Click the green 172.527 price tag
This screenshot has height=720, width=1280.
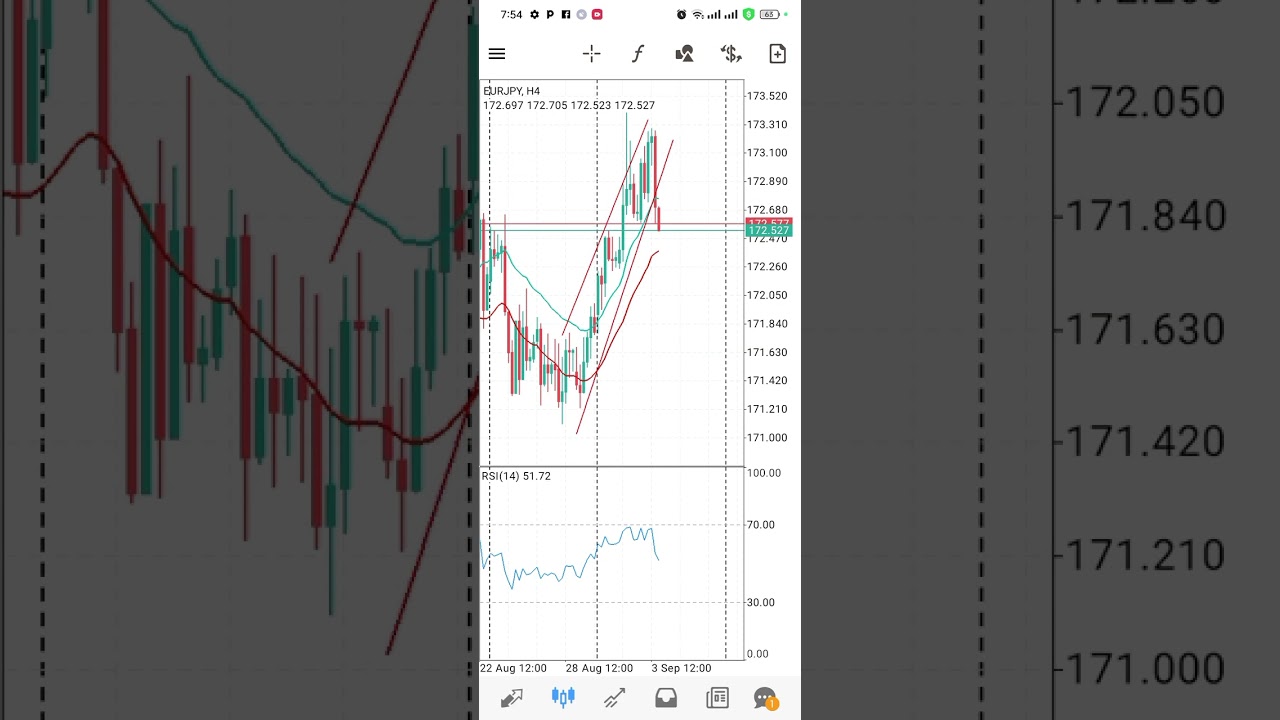[x=769, y=231]
